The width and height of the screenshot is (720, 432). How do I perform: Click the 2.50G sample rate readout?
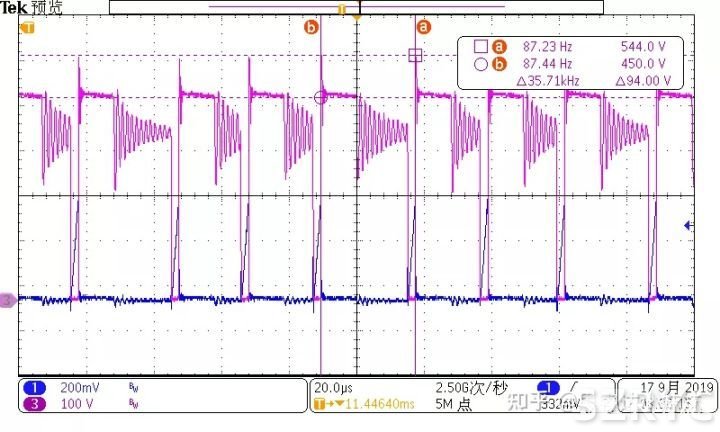tap(471, 387)
